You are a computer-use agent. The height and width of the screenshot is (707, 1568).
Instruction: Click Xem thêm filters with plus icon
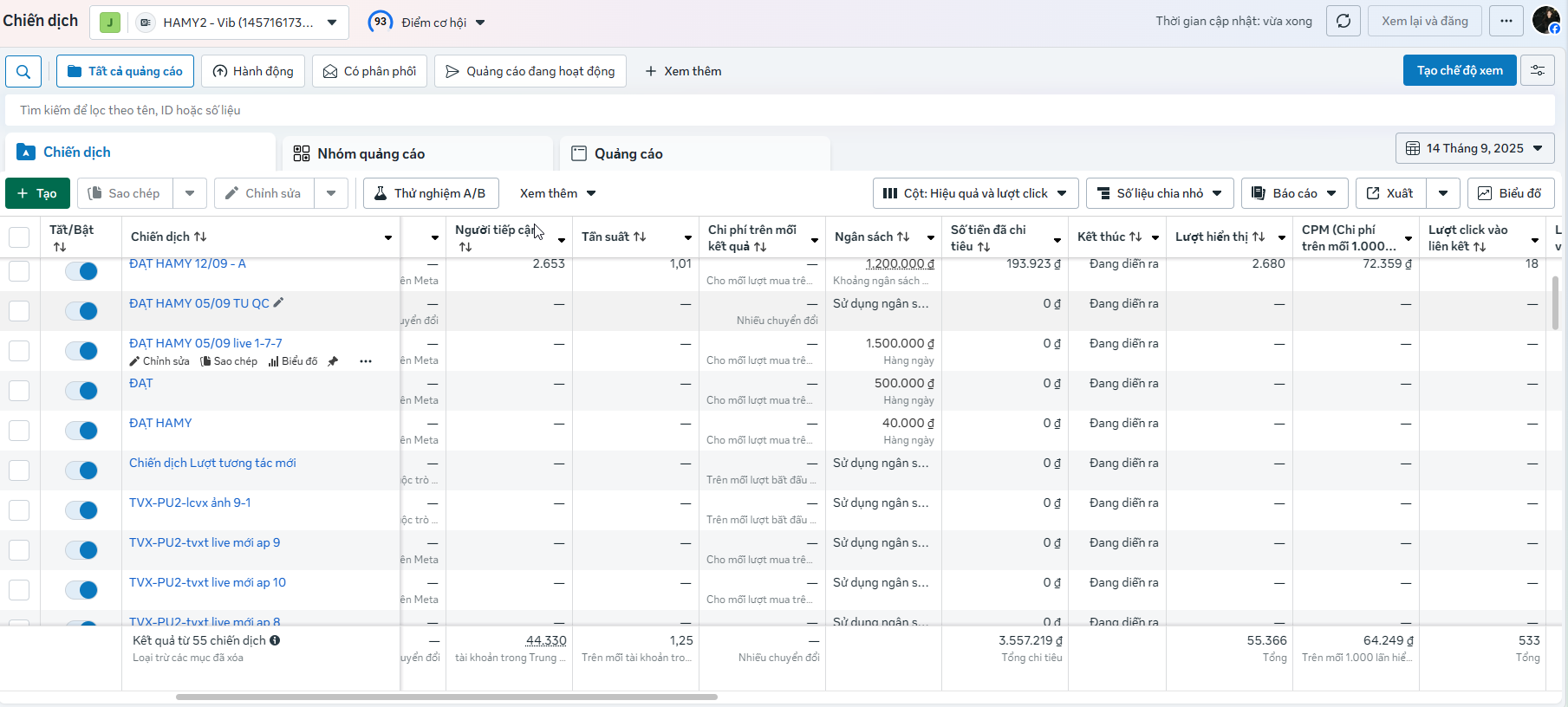[x=683, y=71]
